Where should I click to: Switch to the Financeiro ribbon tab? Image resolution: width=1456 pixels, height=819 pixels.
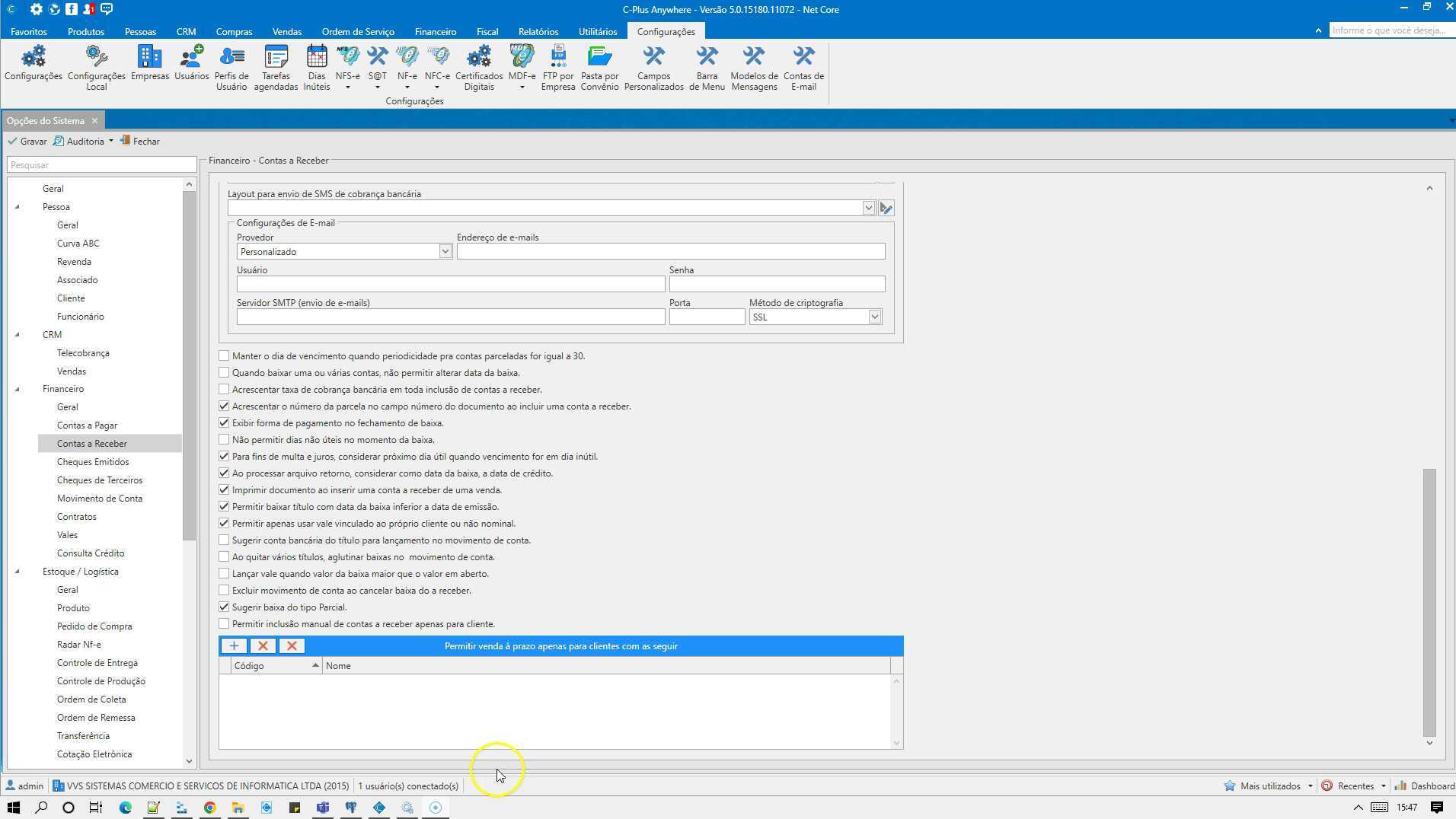pyautogui.click(x=435, y=32)
